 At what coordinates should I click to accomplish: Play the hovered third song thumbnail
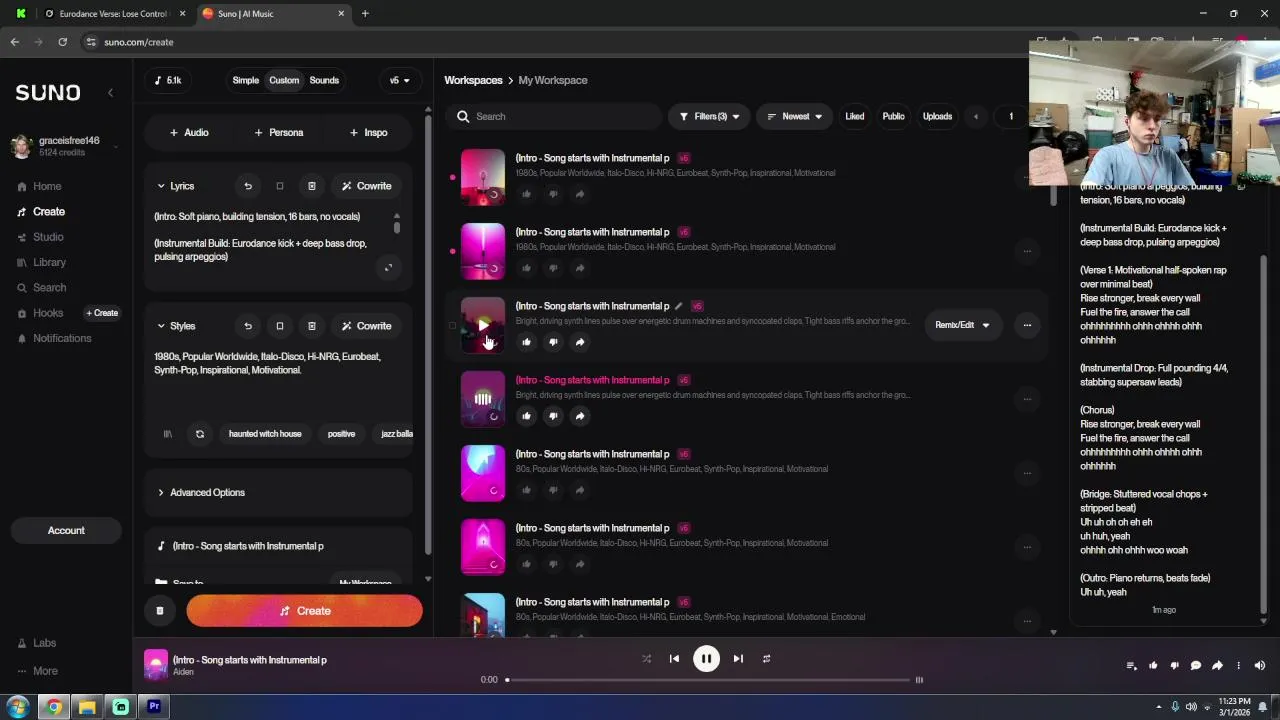(483, 325)
